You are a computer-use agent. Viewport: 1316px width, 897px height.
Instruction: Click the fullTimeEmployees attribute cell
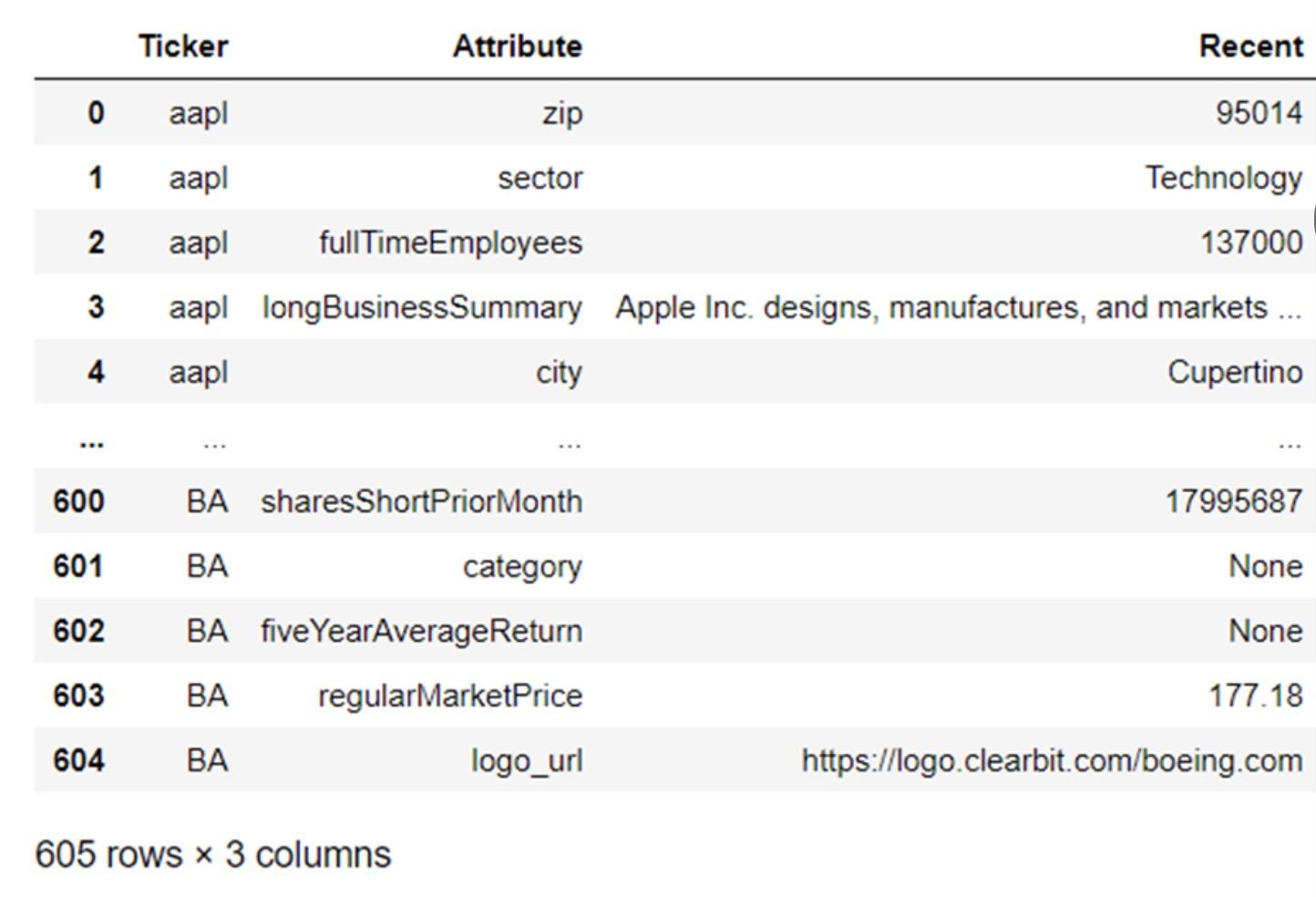450,243
